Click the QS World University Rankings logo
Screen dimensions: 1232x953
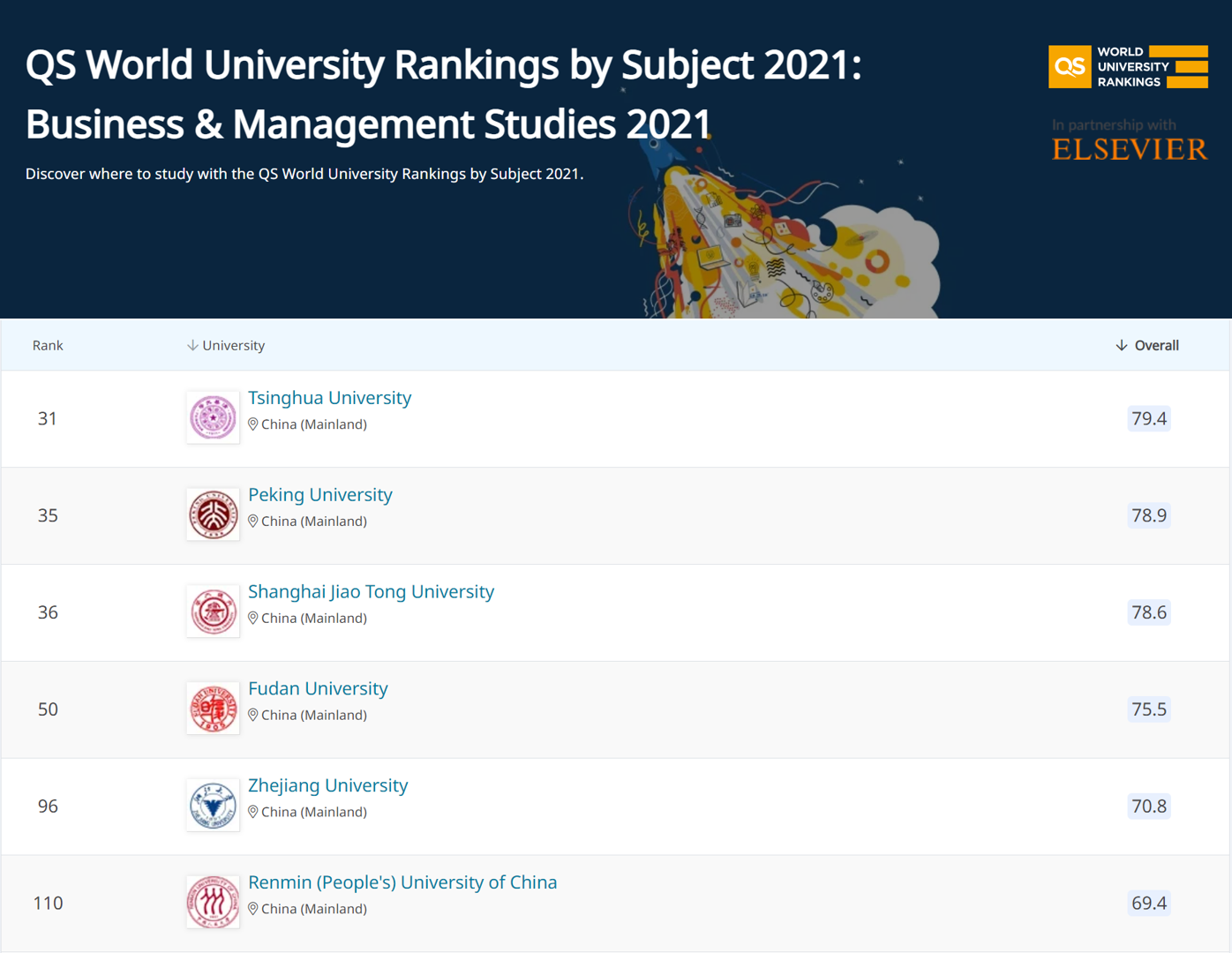coord(1128,67)
